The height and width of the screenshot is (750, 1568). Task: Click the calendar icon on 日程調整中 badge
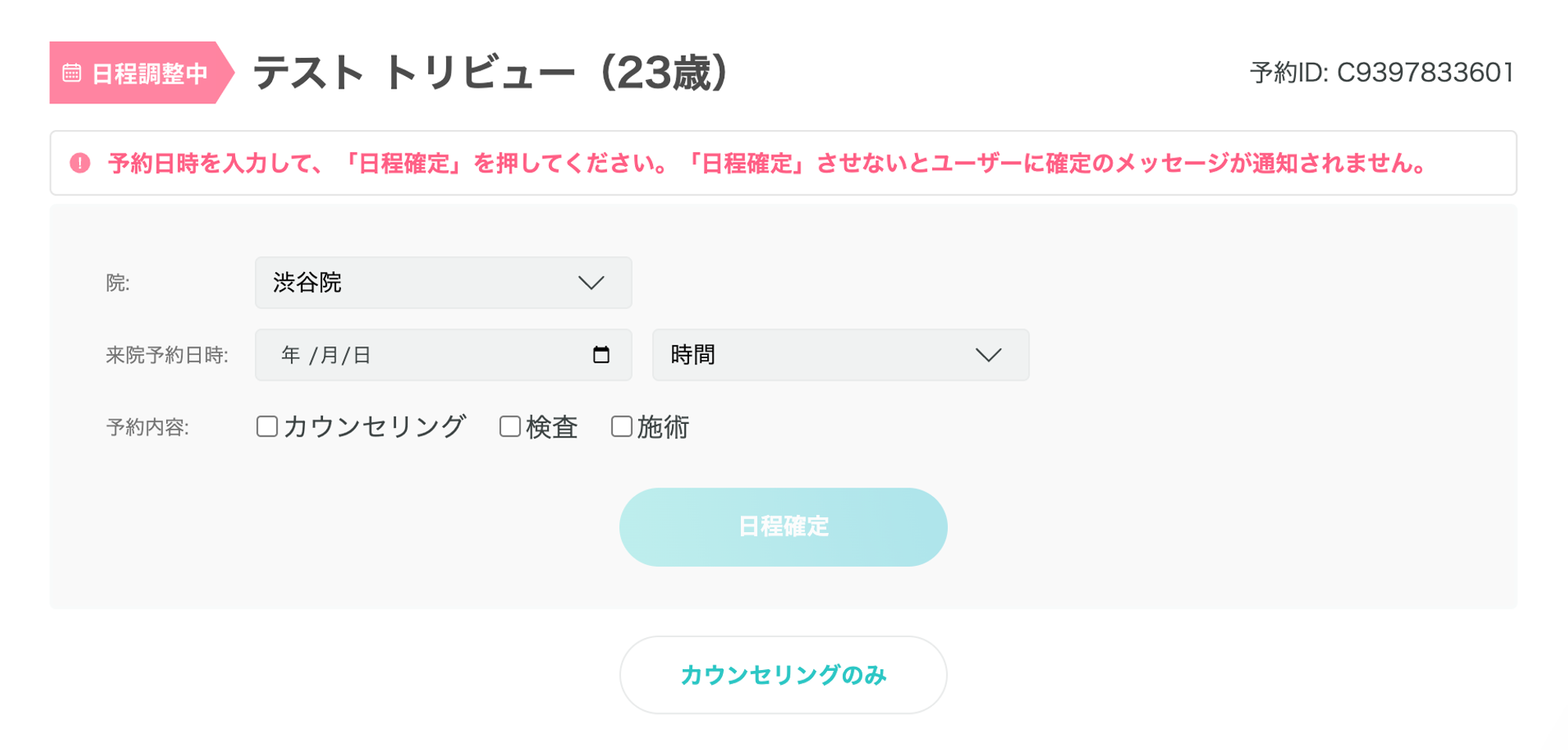coord(72,74)
